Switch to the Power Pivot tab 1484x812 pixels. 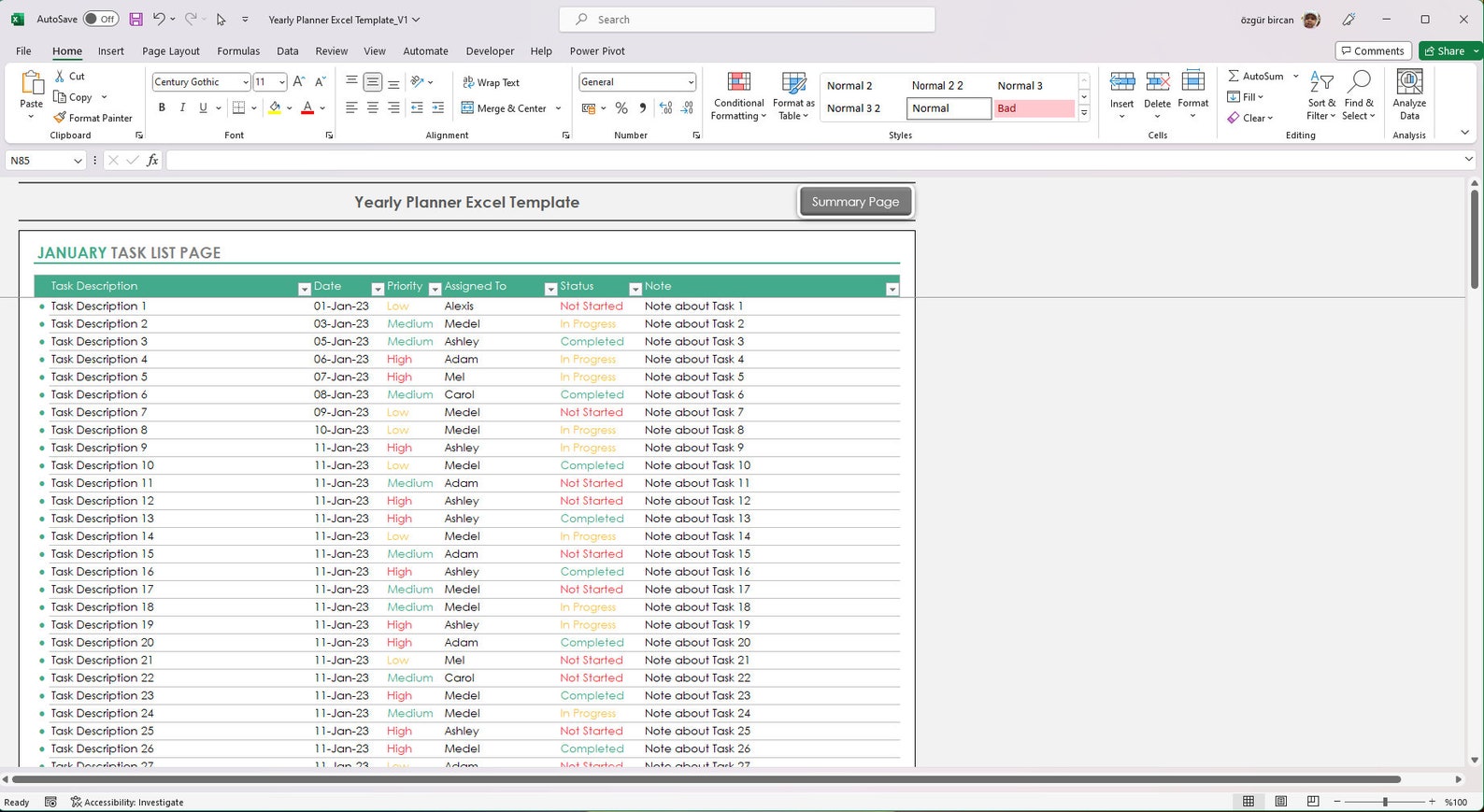click(x=597, y=51)
